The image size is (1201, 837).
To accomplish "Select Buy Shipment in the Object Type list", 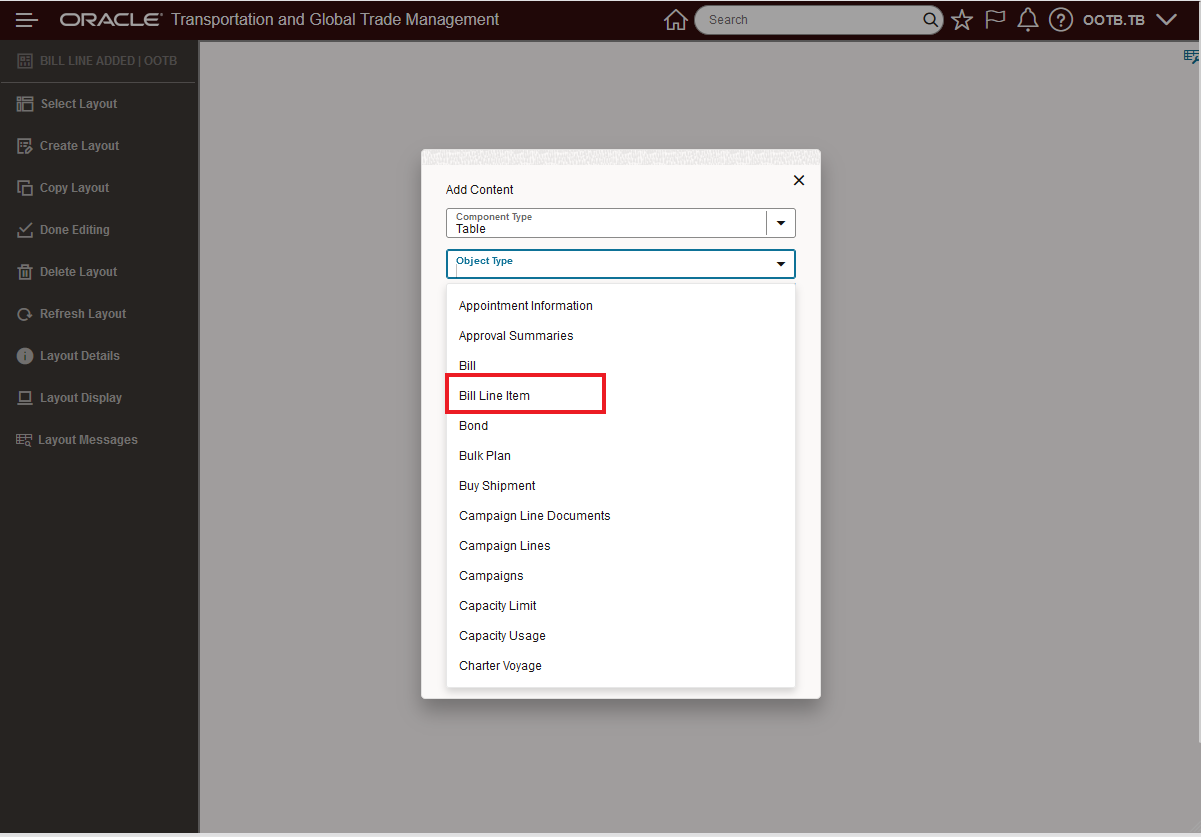I will (x=496, y=485).
